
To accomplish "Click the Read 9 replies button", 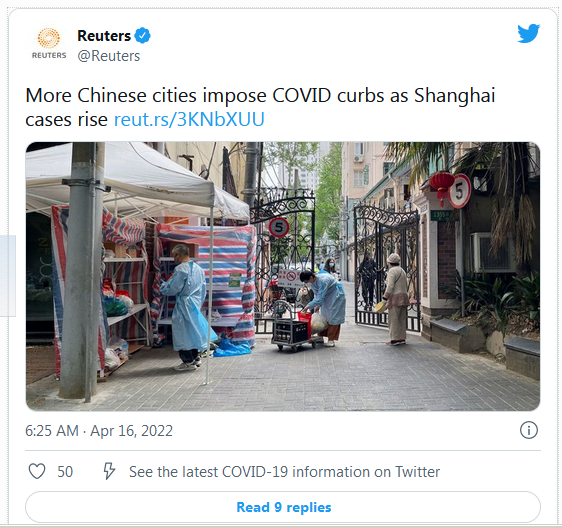I will tap(283, 507).
